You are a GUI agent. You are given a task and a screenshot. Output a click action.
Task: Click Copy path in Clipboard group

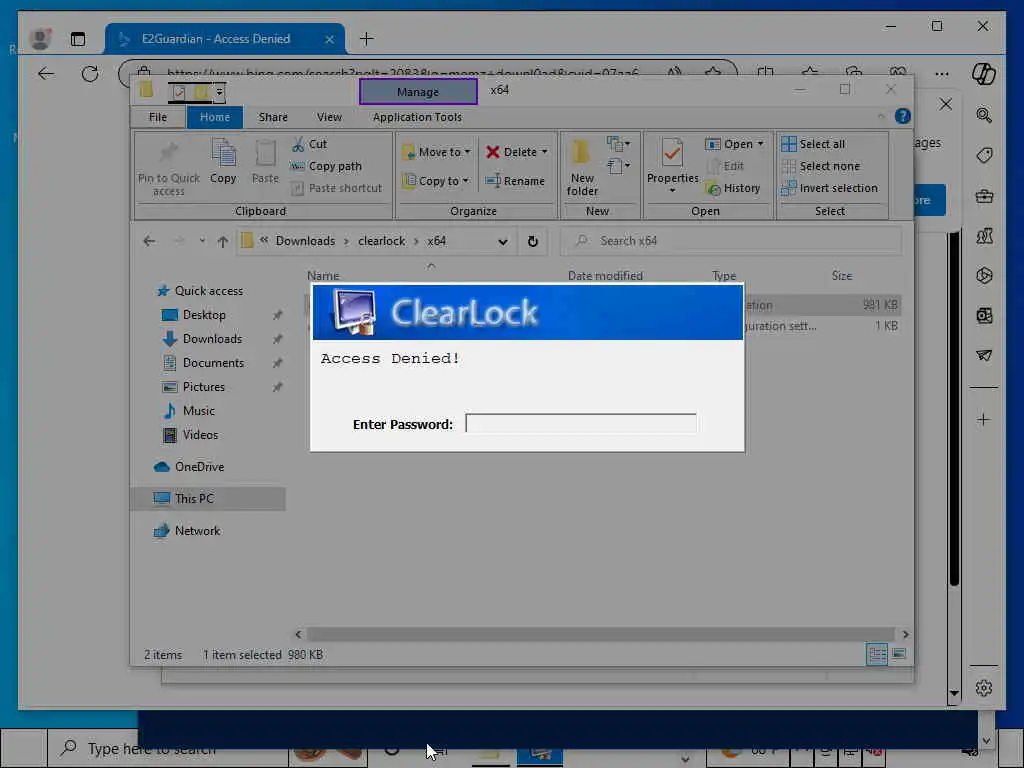(326, 167)
